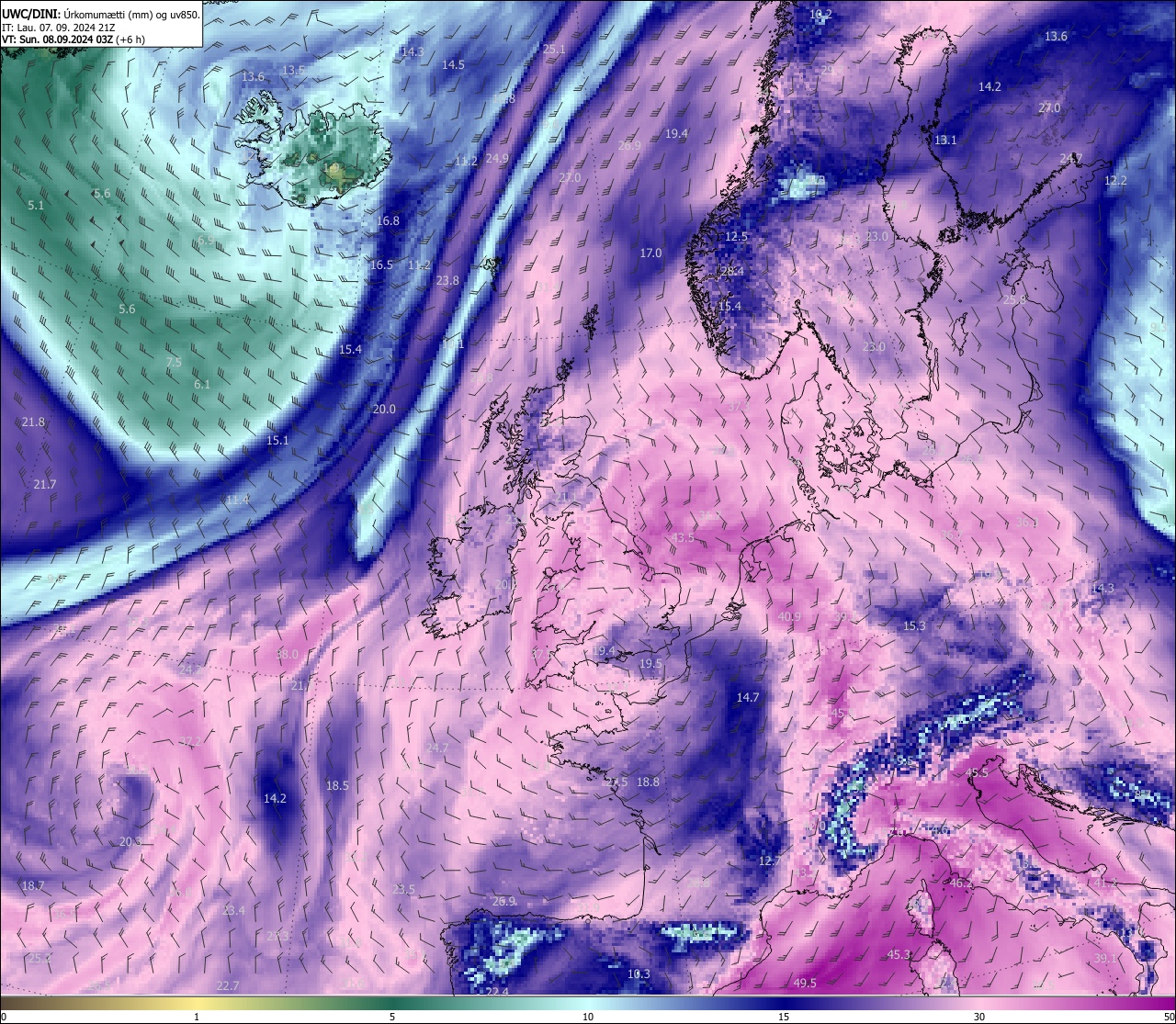Click the colorbar tick label 0
The height and width of the screenshot is (1024, 1176).
pyautogui.click(x=3, y=1017)
